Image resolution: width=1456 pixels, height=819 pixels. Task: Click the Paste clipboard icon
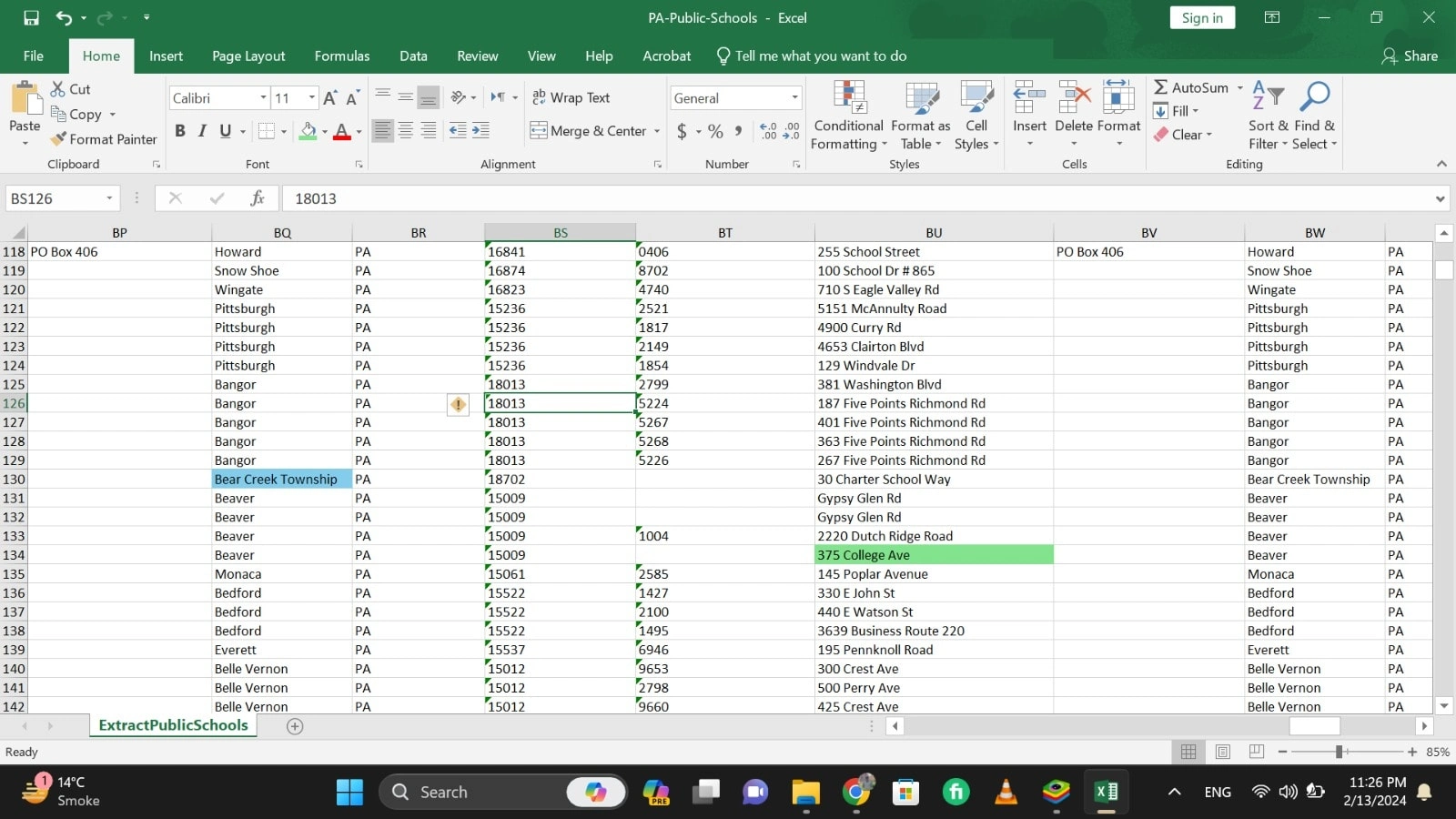(25, 99)
